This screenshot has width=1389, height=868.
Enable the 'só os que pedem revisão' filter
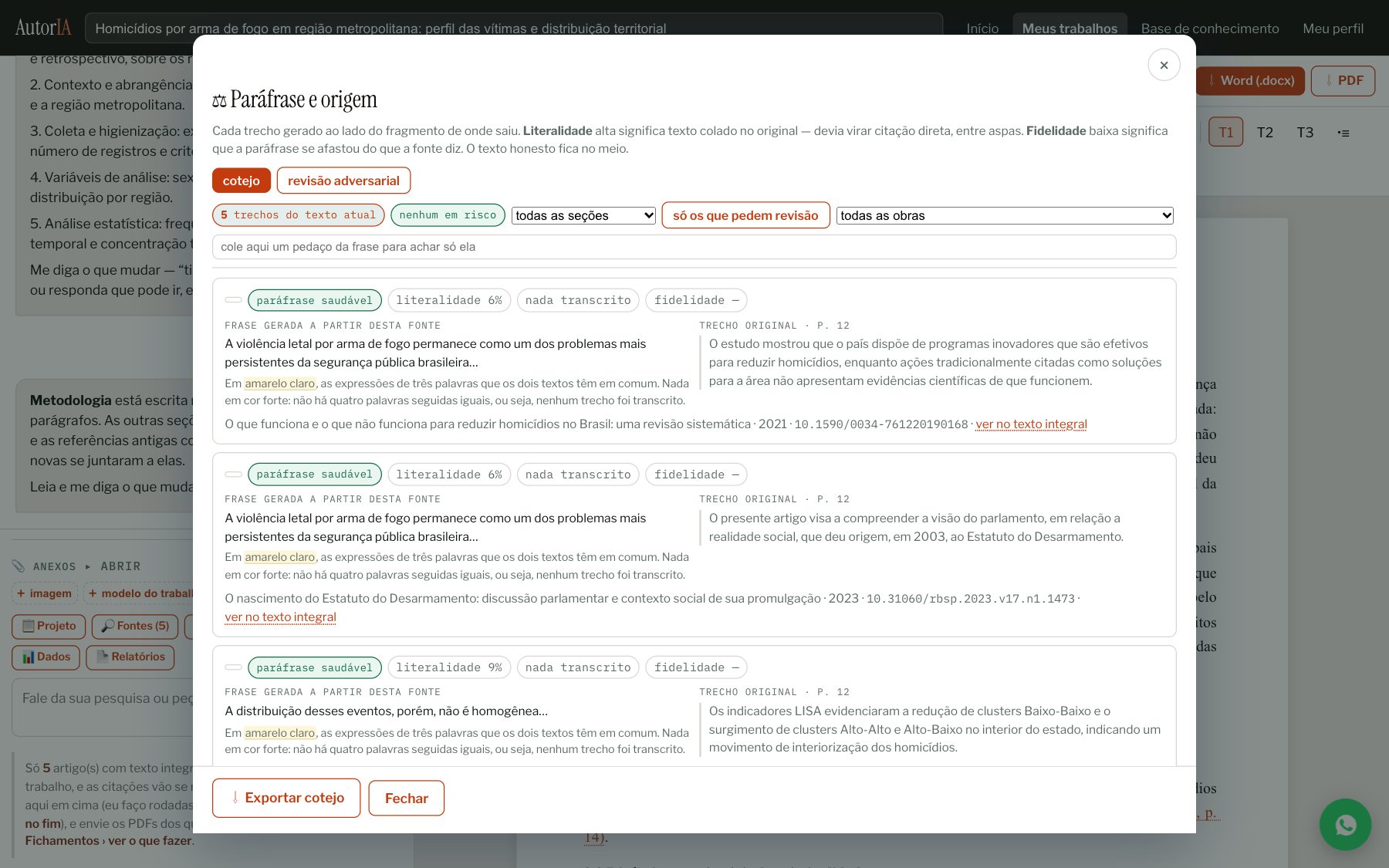point(745,215)
